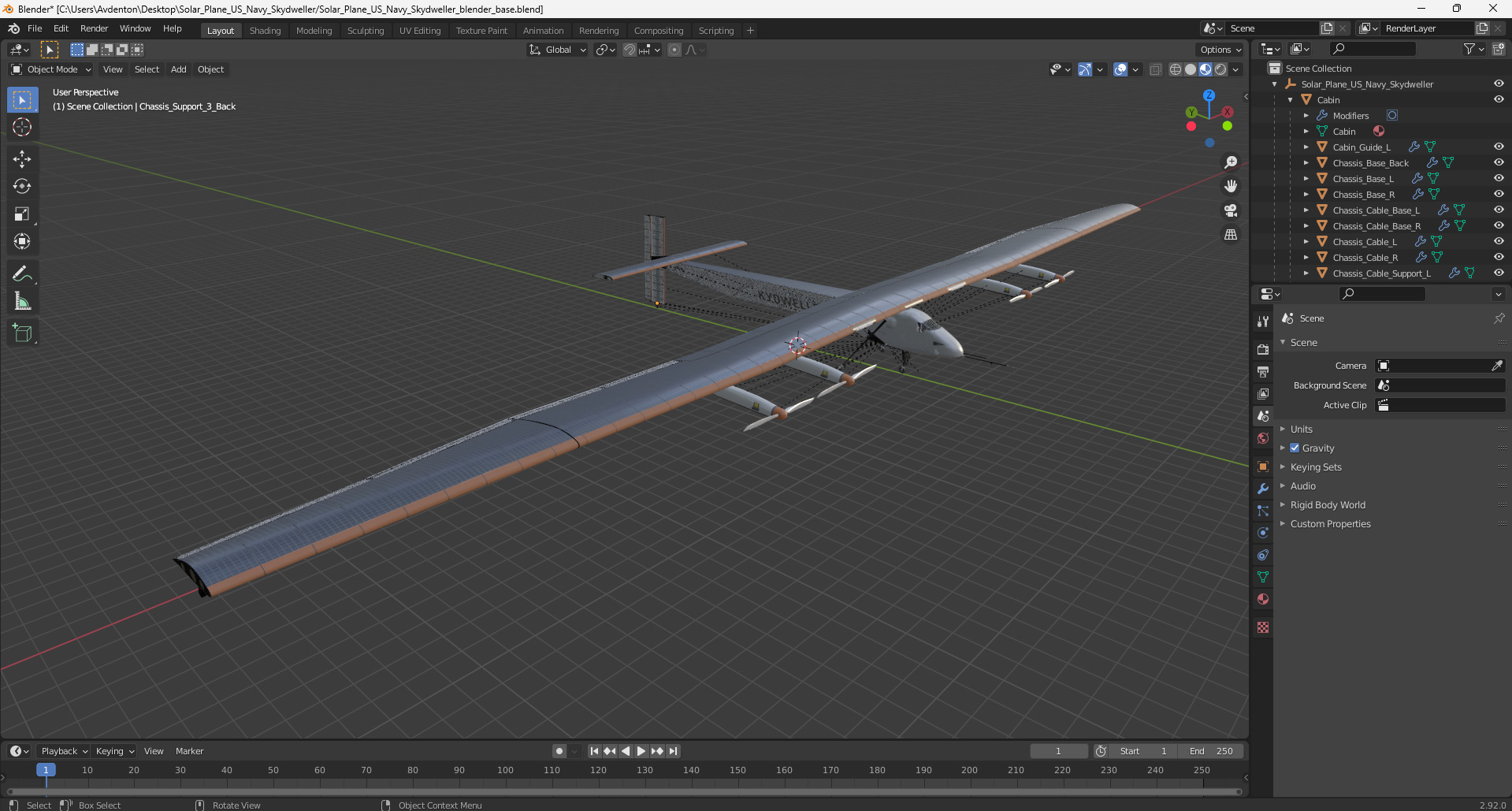Screen dimensions: 1512x811
Task: Switch to rendered viewport shading
Action: click(x=1220, y=69)
